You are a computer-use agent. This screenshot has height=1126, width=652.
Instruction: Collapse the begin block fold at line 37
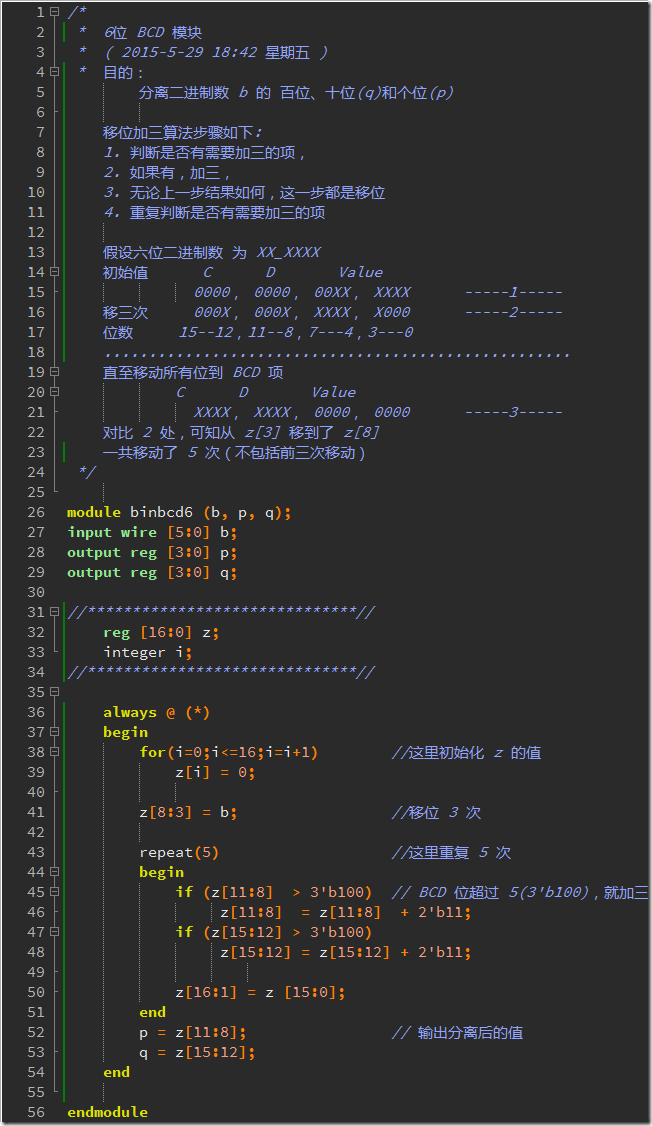click(55, 732)
